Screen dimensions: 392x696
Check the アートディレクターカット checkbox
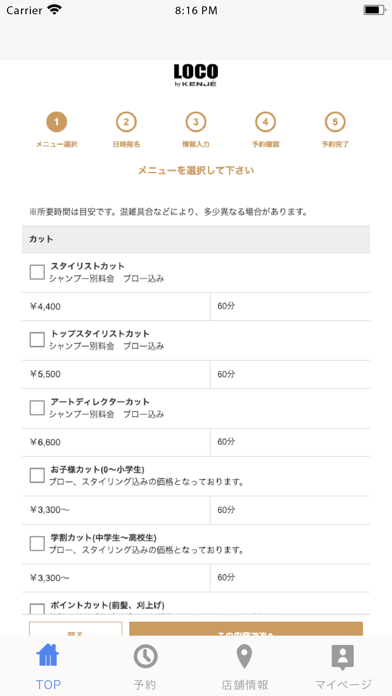pos(37,407)
